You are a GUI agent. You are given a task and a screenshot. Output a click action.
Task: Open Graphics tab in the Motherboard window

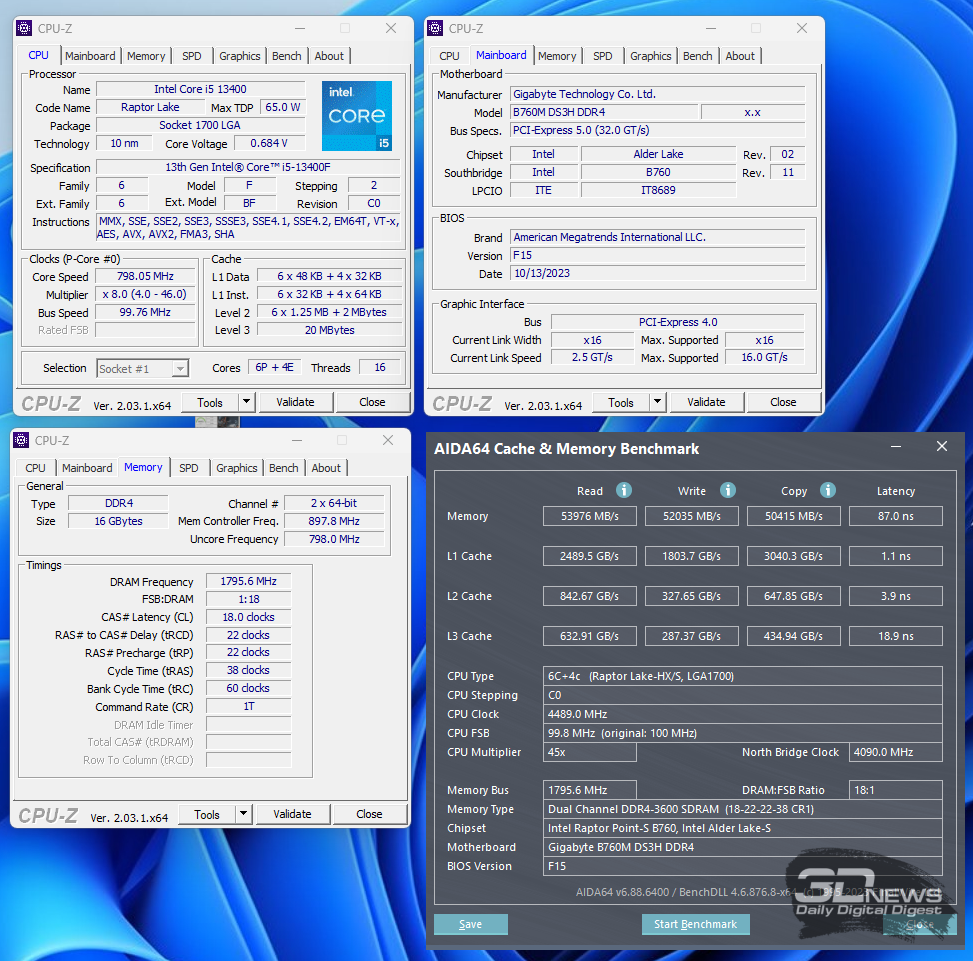coord(650,56)
